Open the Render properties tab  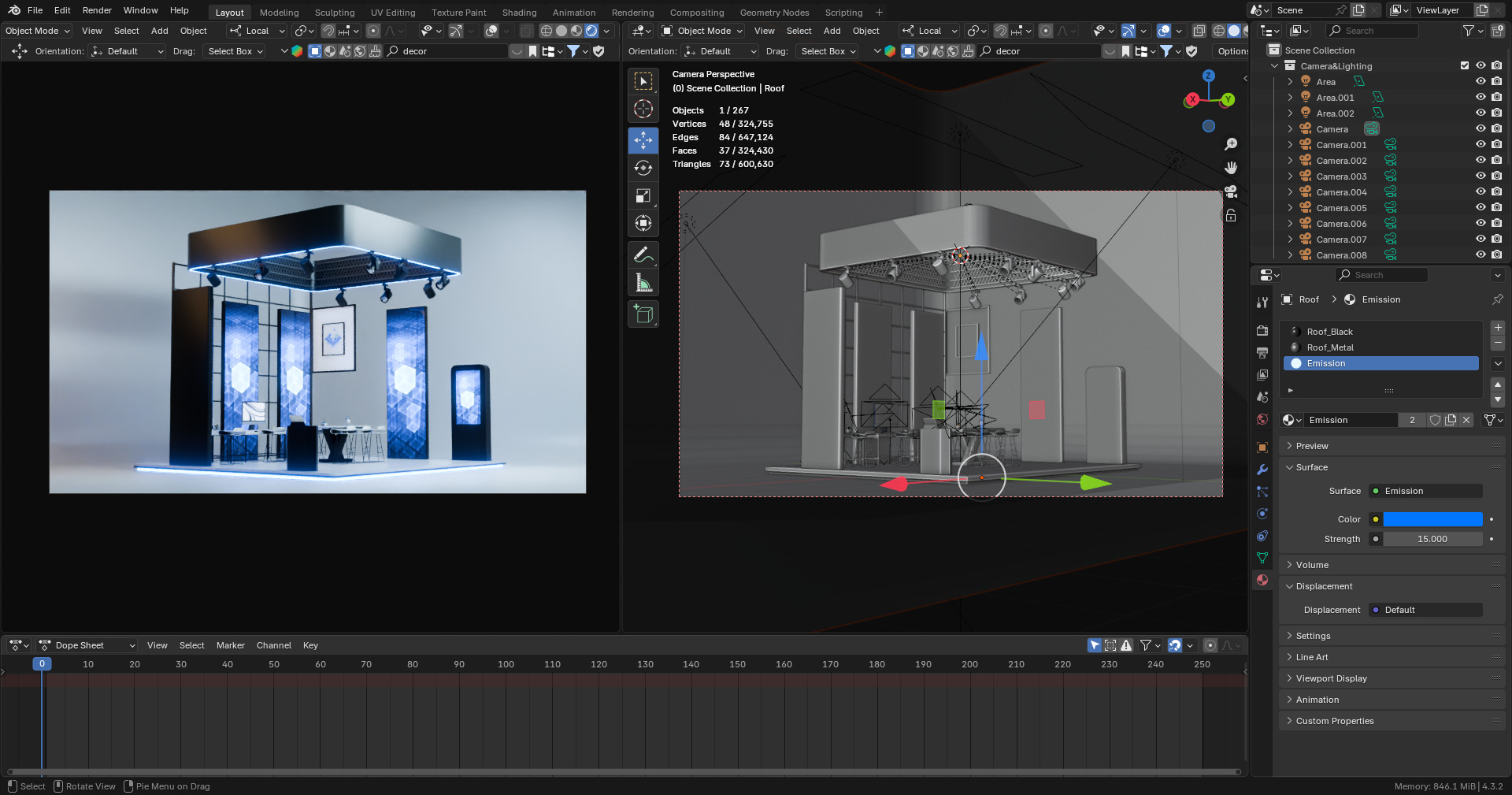pos(1262,331)
